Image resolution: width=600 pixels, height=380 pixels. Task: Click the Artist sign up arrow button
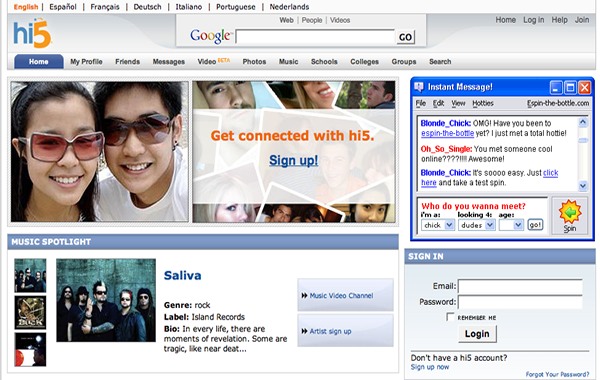click(x=345, y=331)
